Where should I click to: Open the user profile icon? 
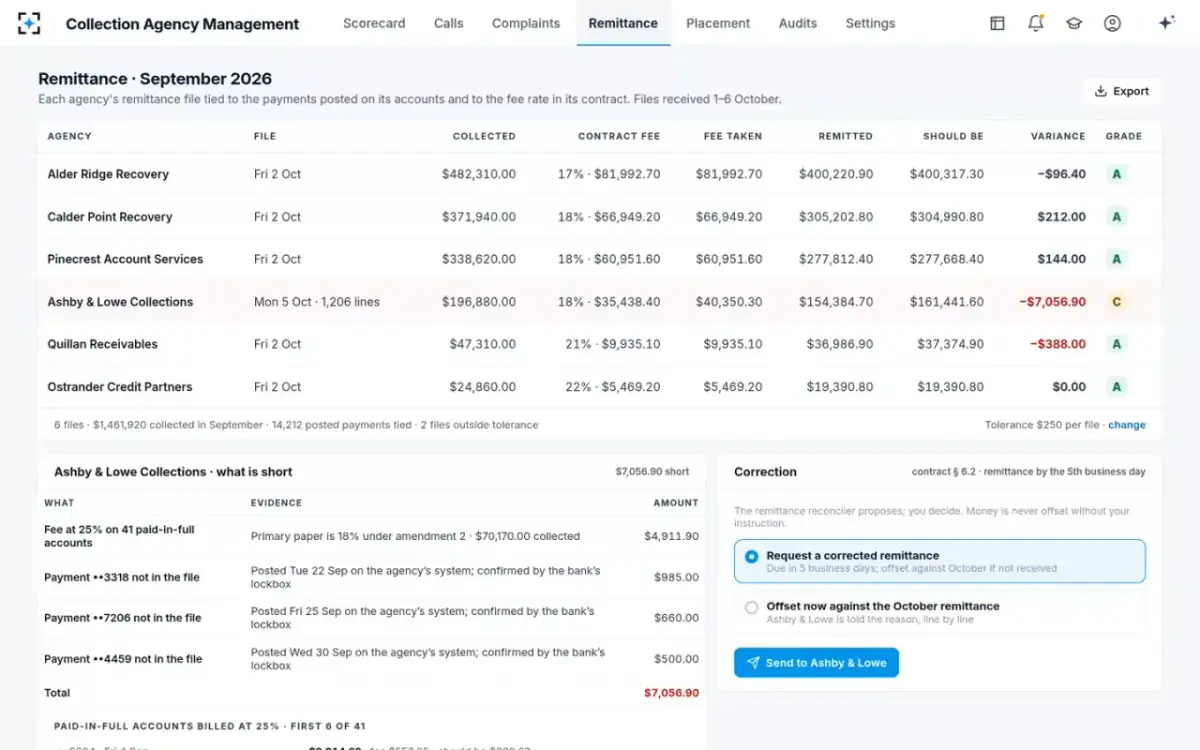[x=1112, y=23]
